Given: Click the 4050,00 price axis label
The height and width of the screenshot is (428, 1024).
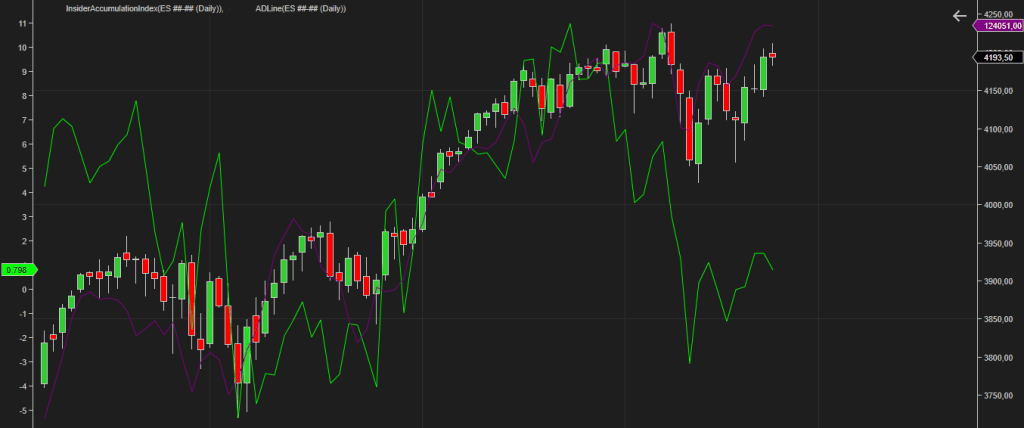Looking at the screenshot, I should [x=999, y=167].
